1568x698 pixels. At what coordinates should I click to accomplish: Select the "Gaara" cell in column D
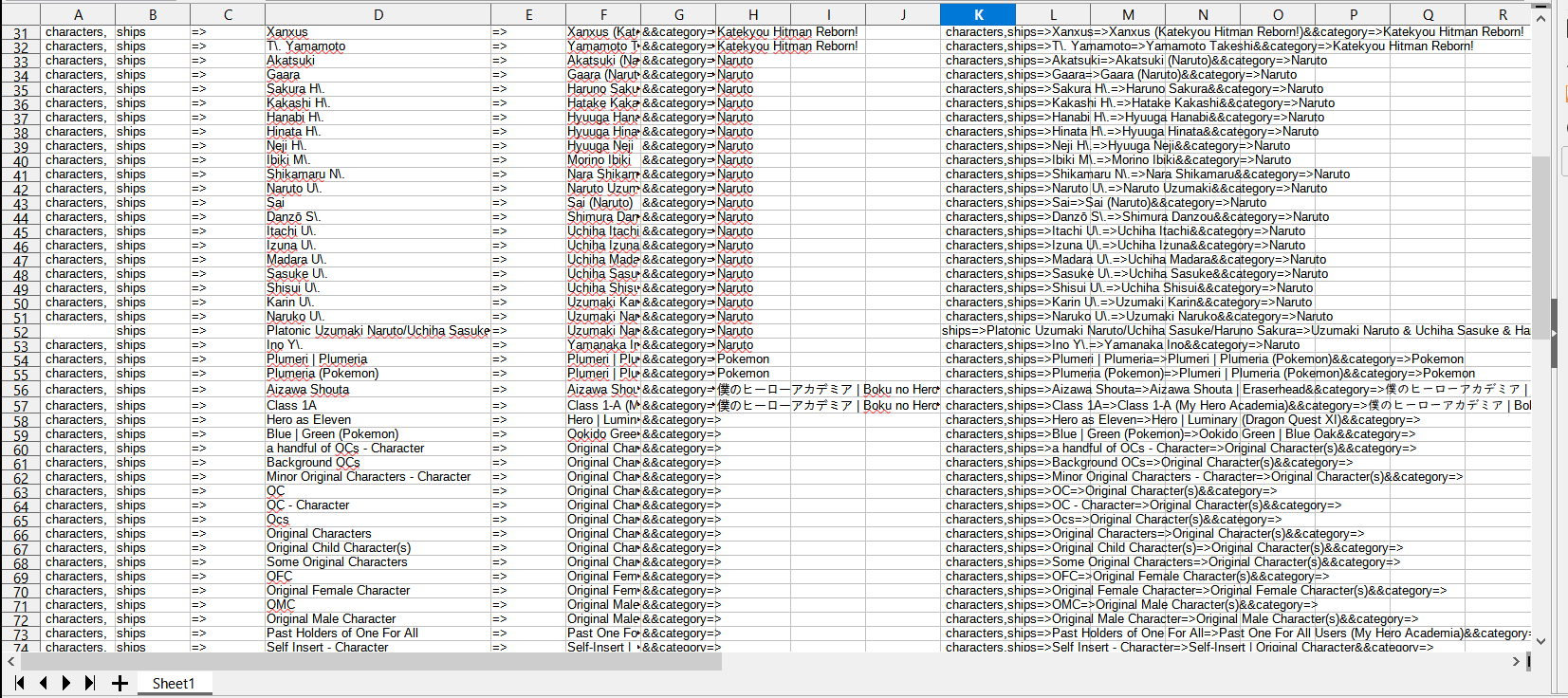tap(378, 75)
